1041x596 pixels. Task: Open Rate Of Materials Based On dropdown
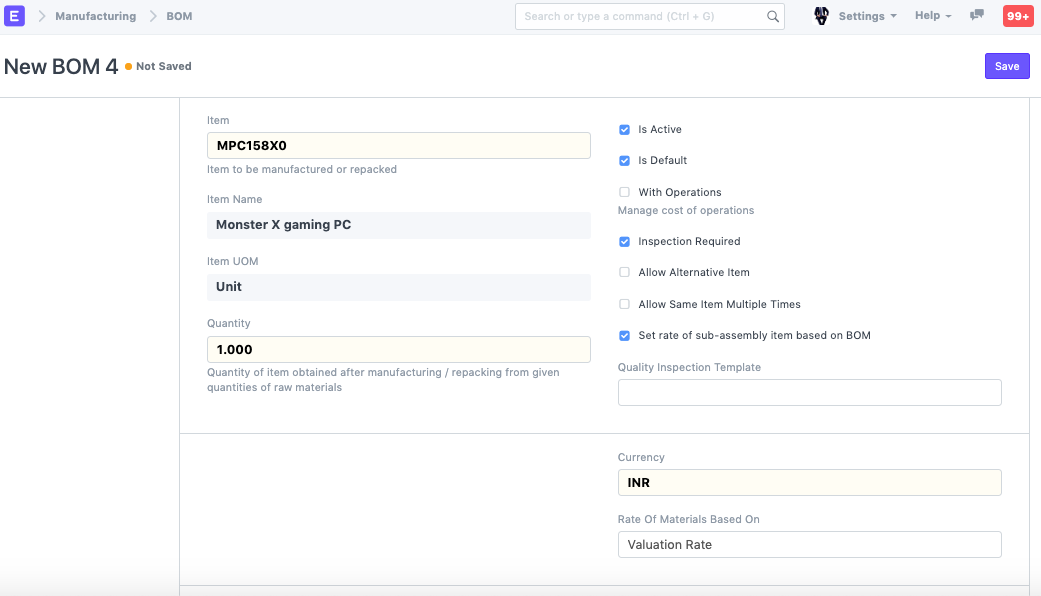coord(809,545)
